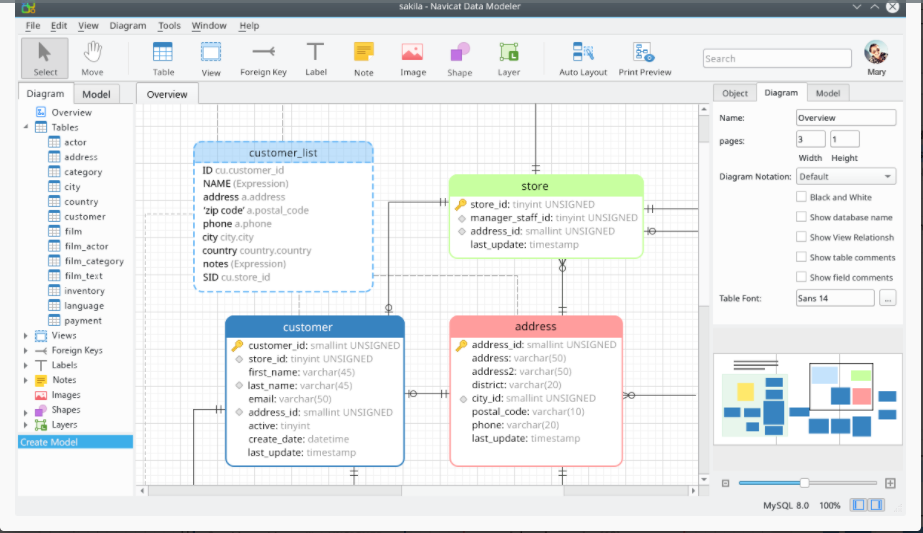The height and width of the screenshot is (533, 923).
Task: Expand the Views tree node
Action: point(26,336)
